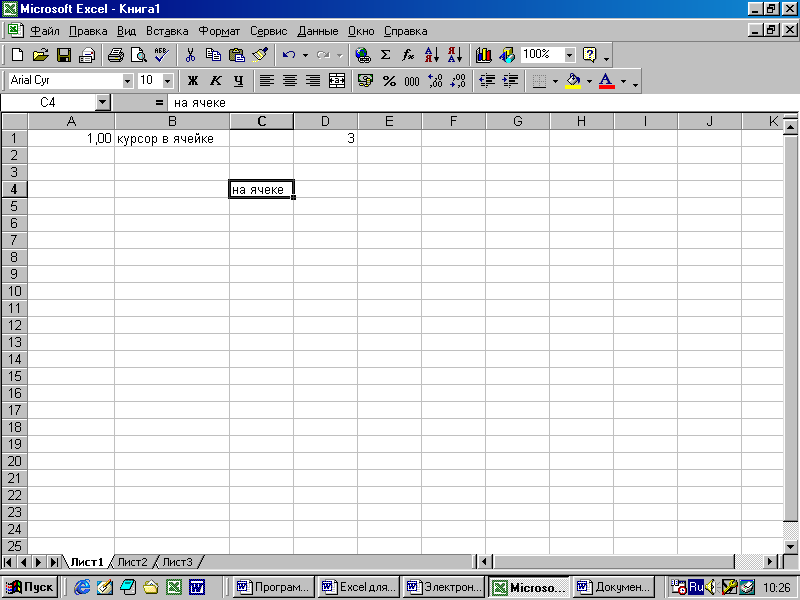Click the equals Edit Formula button
This screenshot has width=800, height=600.
coord(159,103)
